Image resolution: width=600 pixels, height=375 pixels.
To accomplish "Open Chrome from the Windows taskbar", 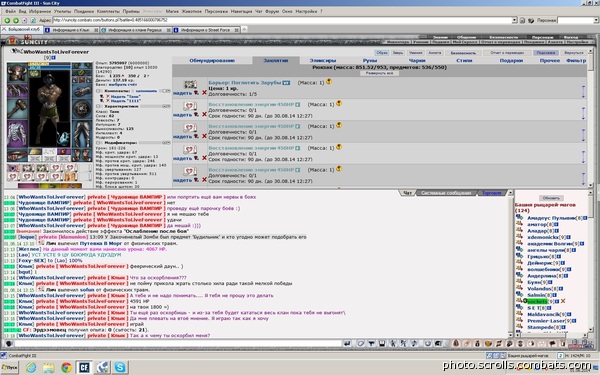I will click(x=66, y=368).
